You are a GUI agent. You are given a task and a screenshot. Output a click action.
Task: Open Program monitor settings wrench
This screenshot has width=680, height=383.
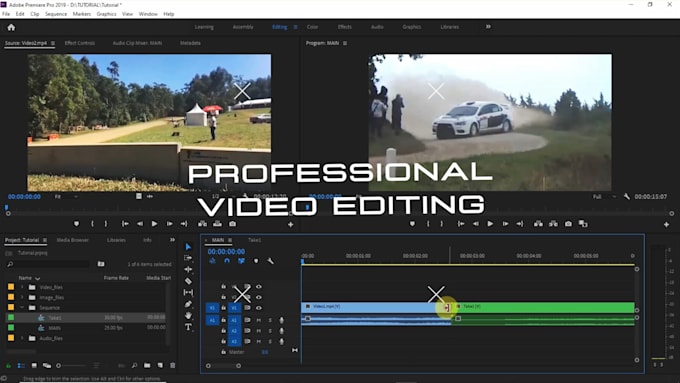pos(627,196)
